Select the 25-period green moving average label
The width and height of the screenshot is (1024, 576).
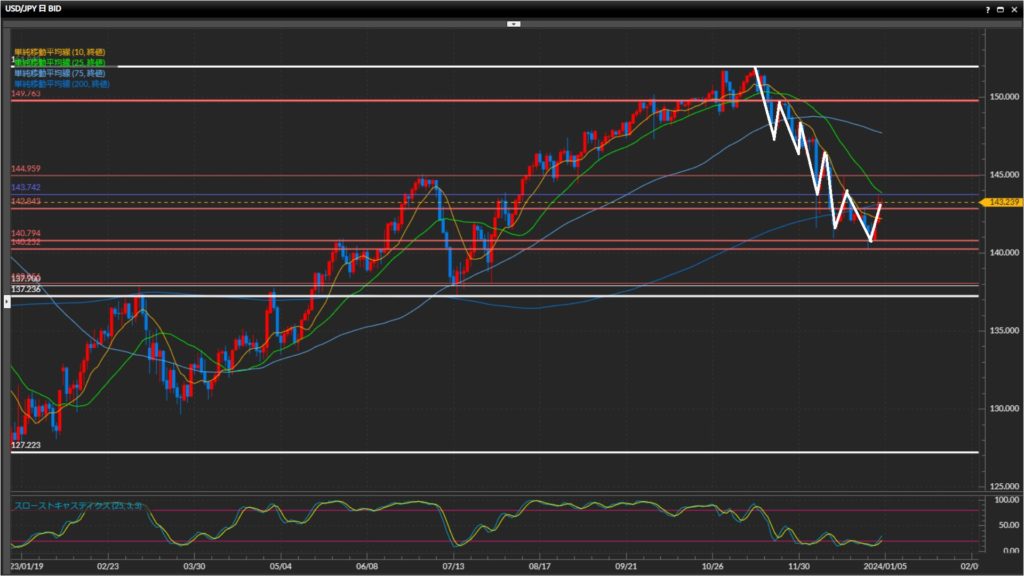click(60, 61)
